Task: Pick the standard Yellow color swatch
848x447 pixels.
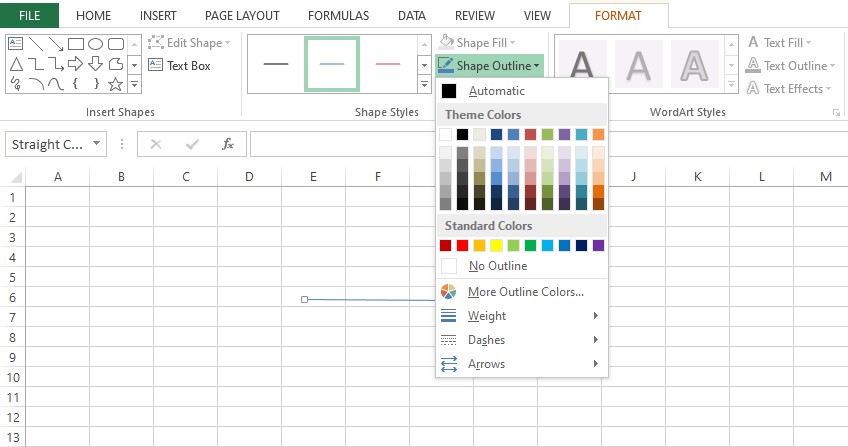Action: coord(496,245)
